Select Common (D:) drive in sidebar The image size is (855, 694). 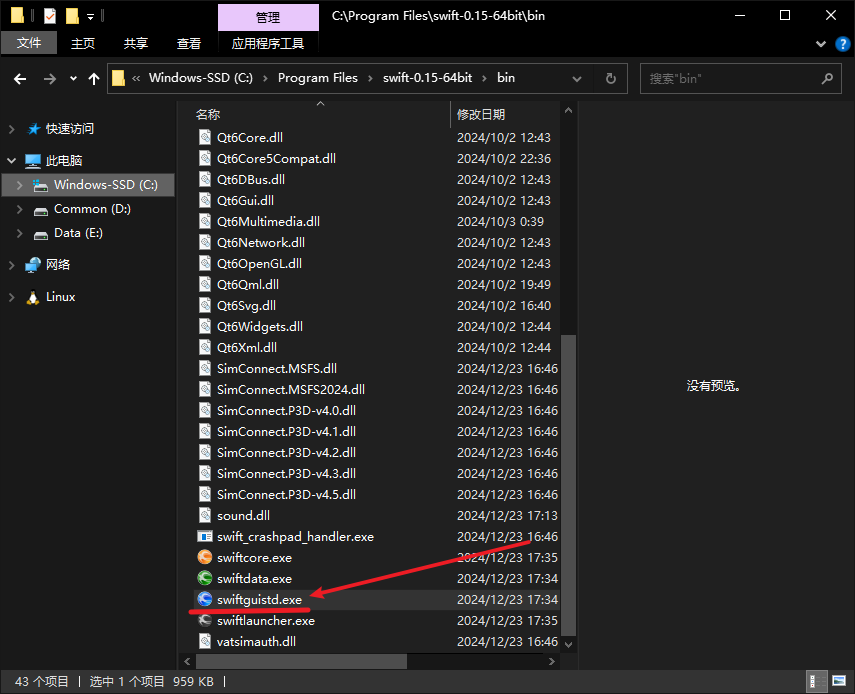[92, 209]
